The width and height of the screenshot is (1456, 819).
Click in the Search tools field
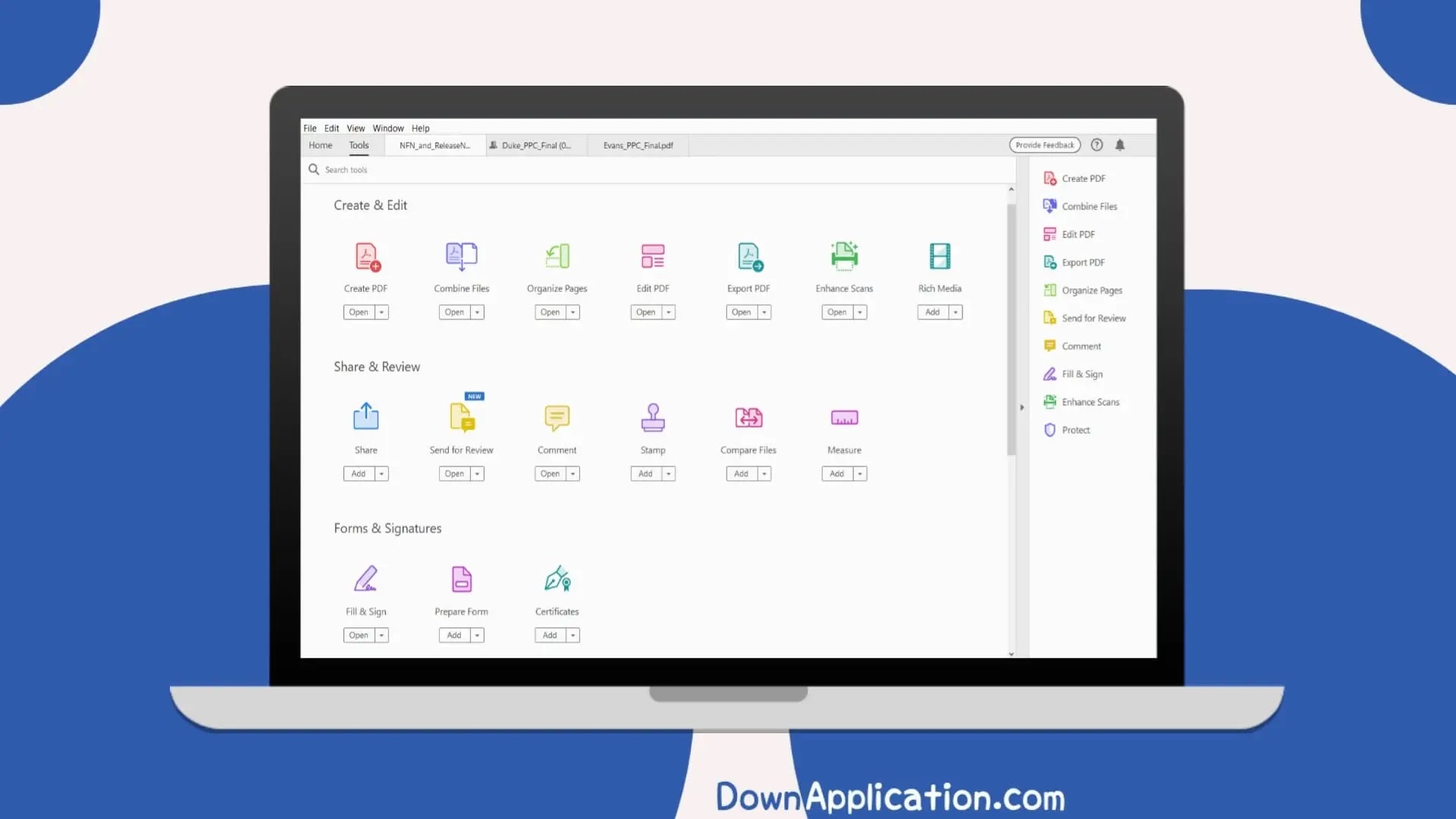point(658,170)
